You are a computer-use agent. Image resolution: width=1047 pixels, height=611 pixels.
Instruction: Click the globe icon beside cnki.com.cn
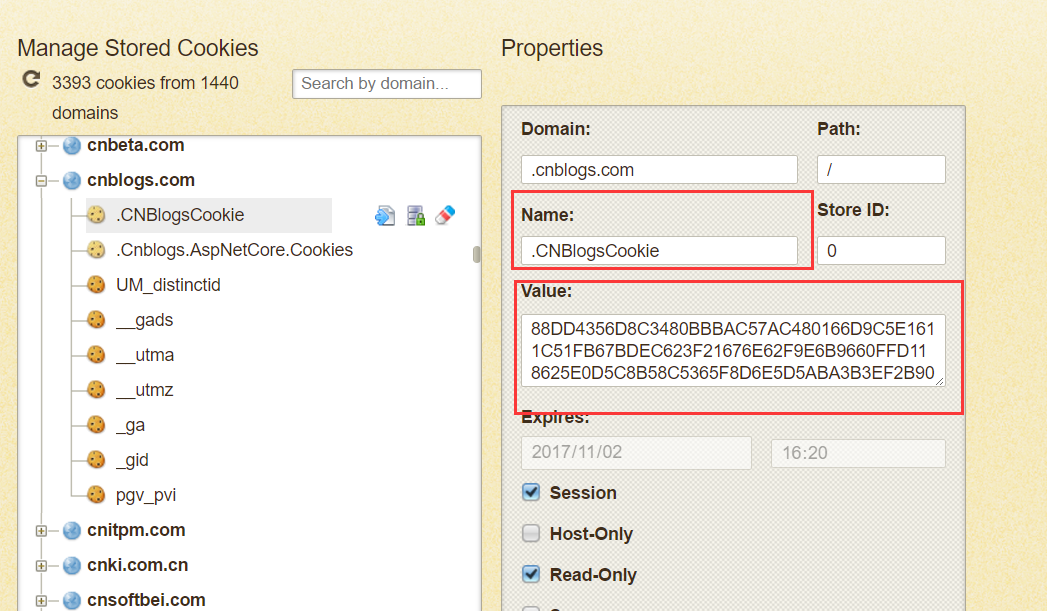point(71,565)
